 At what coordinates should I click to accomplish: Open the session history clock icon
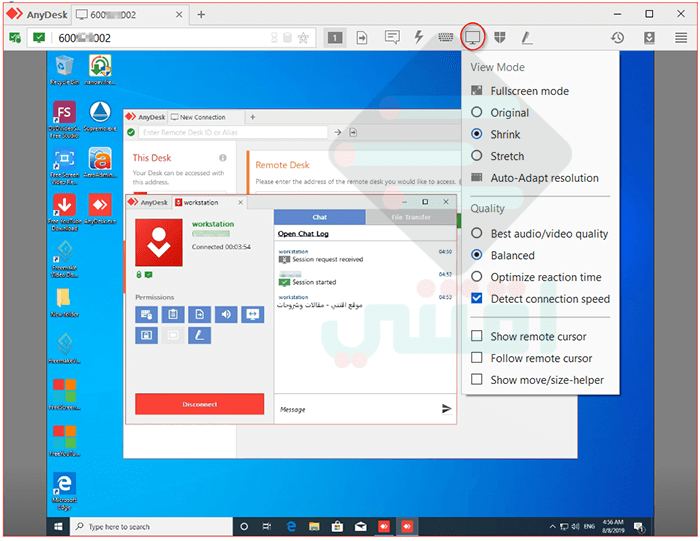click(x=617, y=37)
